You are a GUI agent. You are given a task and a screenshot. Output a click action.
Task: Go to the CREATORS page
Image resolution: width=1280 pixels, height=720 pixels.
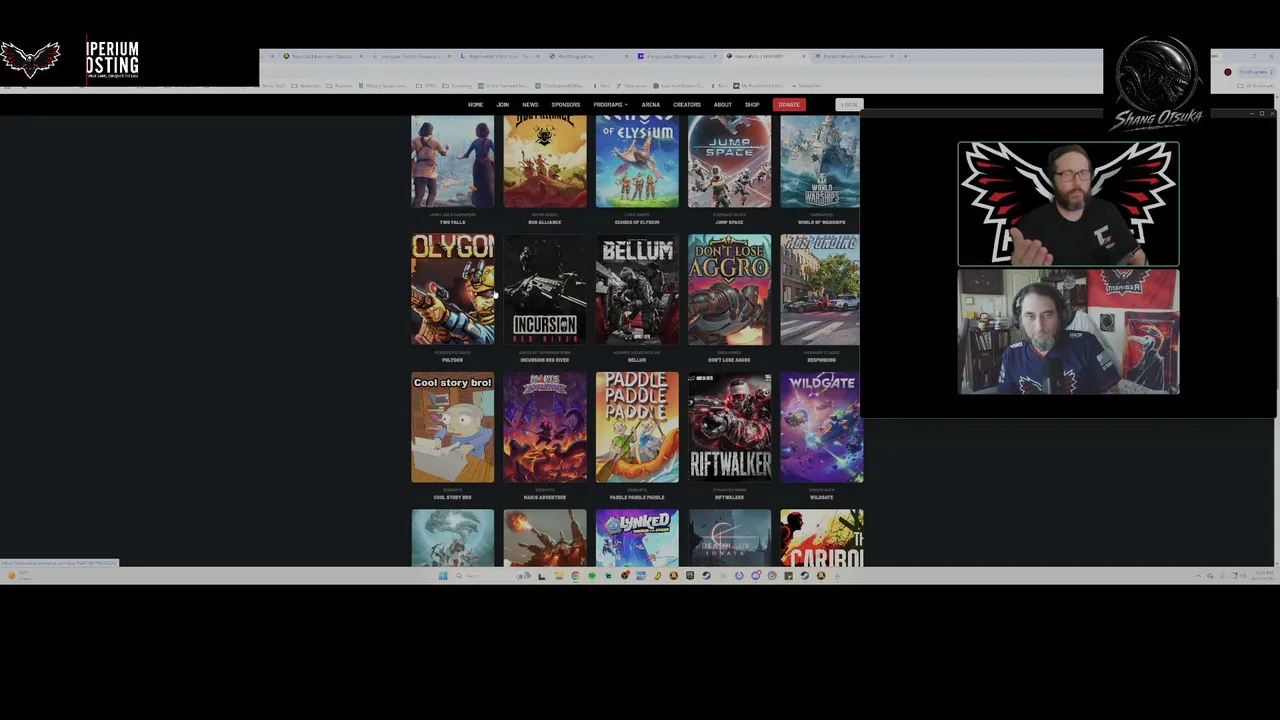[x=687, y=105]
